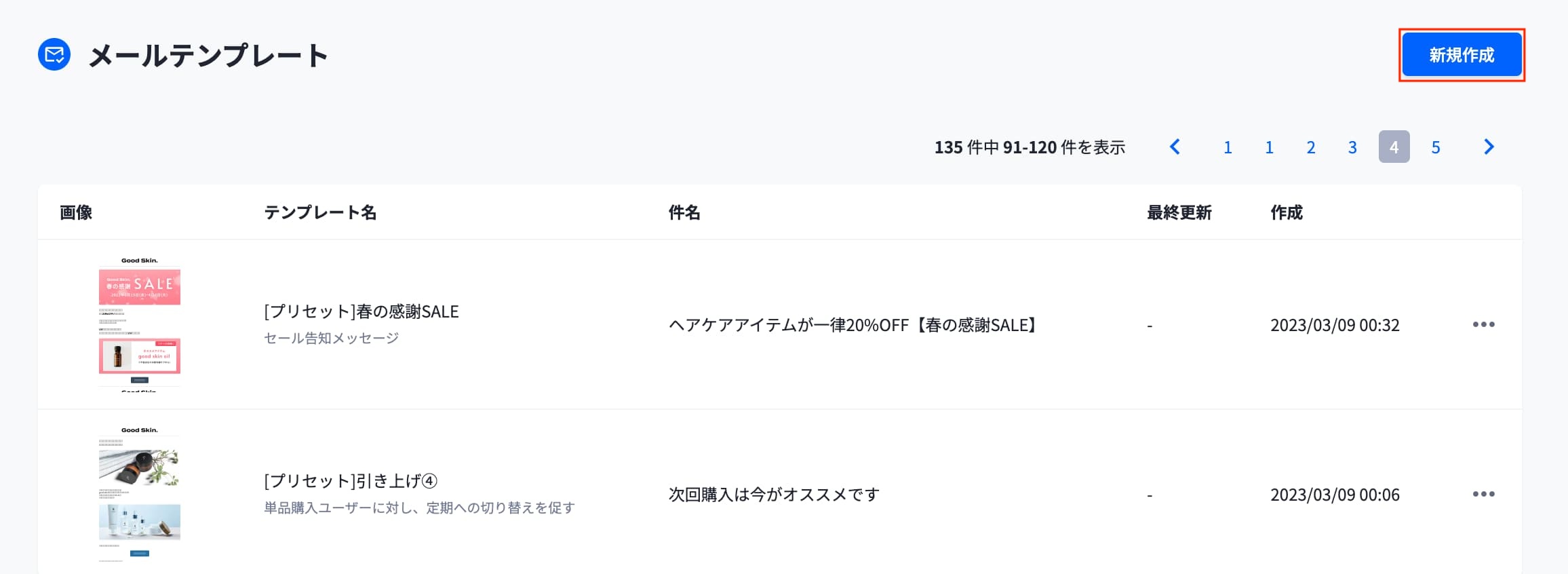Click the テンプレート名 column header
1568x574 pixels.
click(x=320, y=212)
